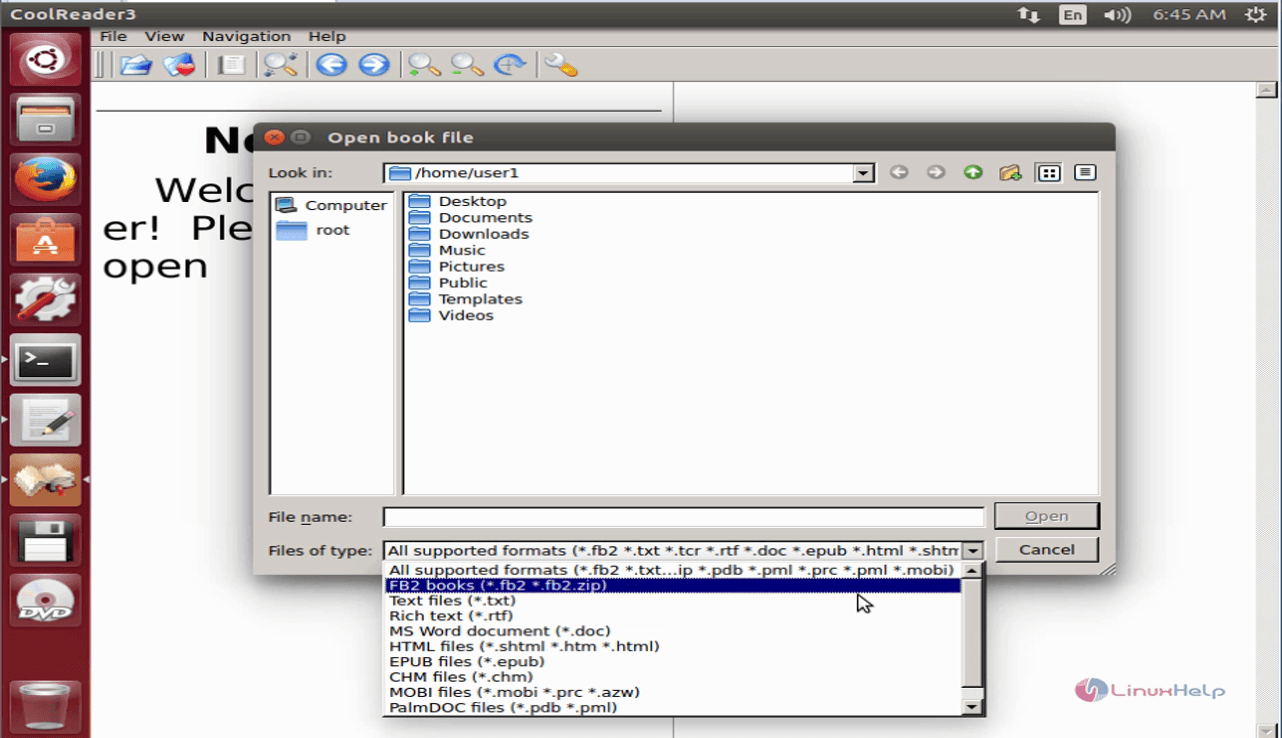The width and height of the screenshot is (1282, 738).
Task: Choose All supported formats list option
Action: (x=673, y=570)
